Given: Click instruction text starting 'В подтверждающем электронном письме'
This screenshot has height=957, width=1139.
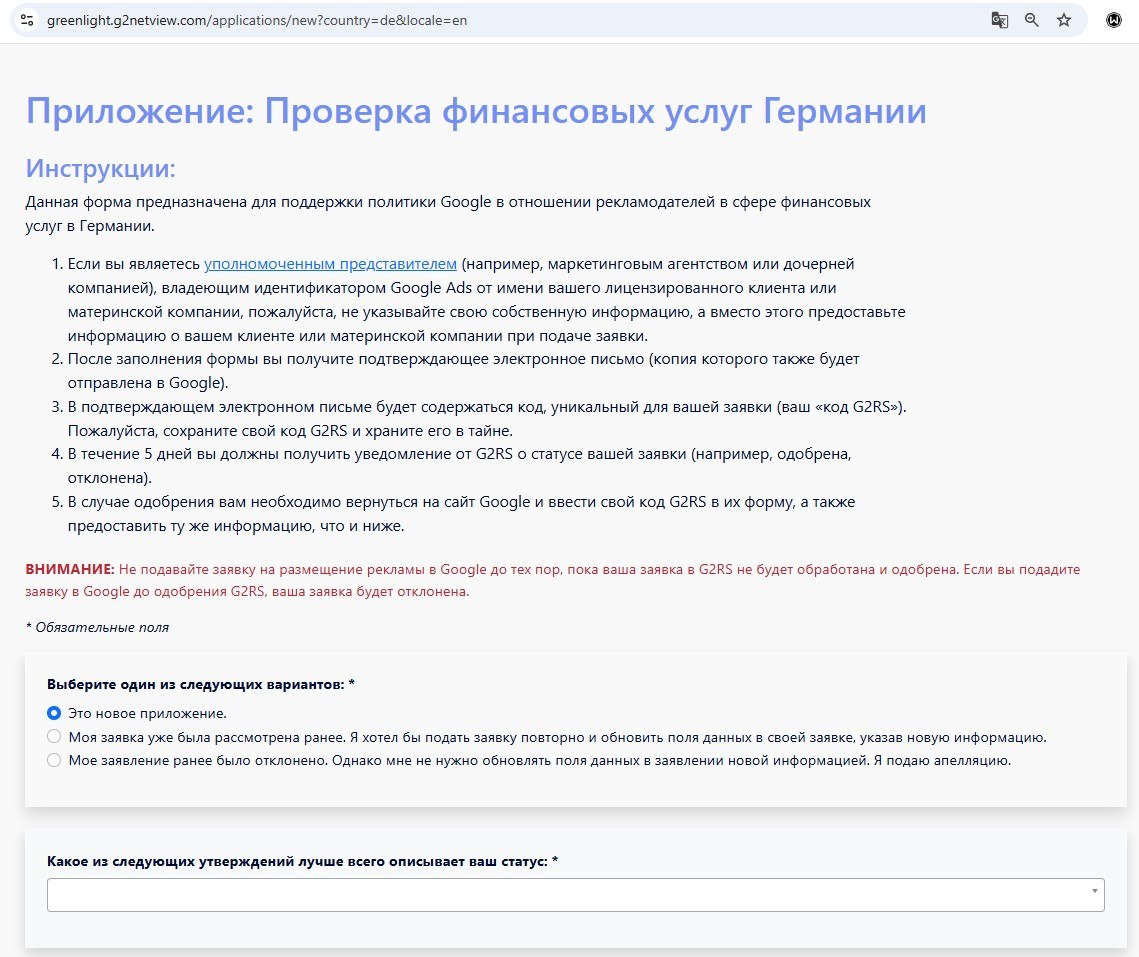Looking at the screenshot, I should 487,419.
